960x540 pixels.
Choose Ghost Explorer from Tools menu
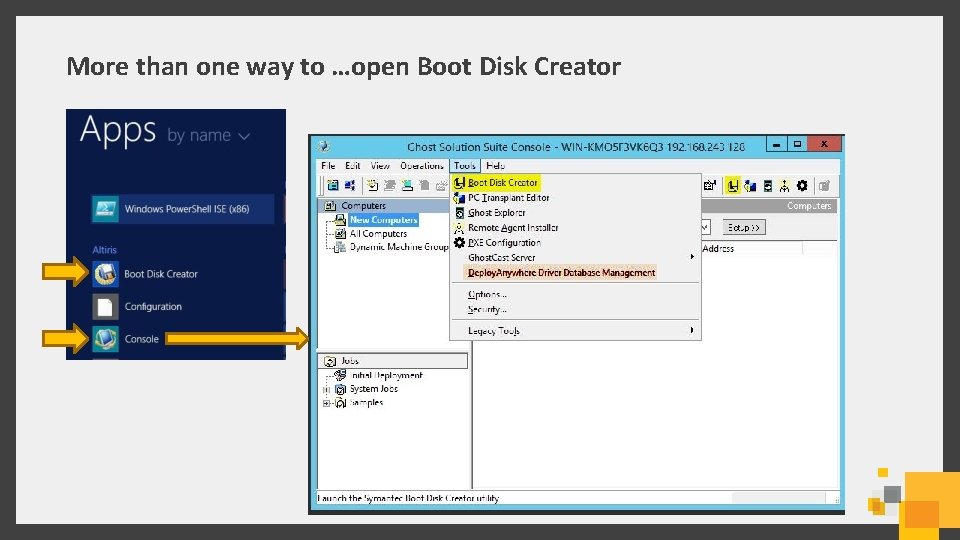pyautogui.click(x=576, y=212)
